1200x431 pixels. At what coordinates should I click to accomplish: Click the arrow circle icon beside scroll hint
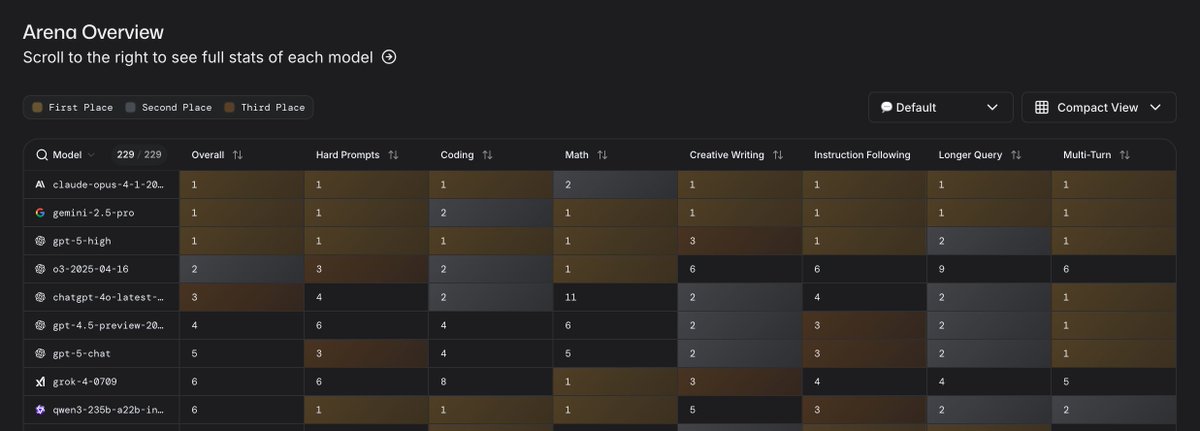(x=389, y=57)
